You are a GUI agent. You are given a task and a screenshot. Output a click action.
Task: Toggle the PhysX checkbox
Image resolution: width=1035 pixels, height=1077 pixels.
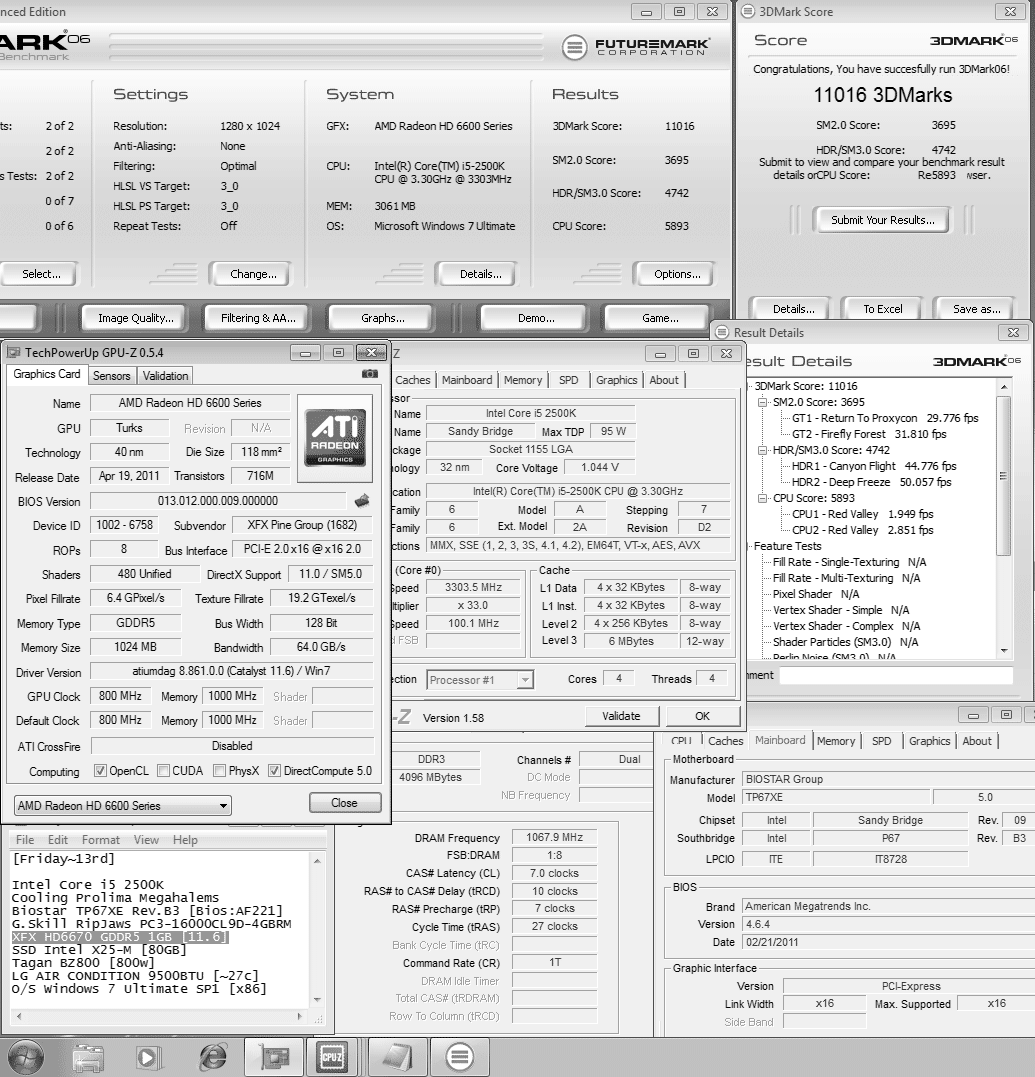(x=220, y=771)
